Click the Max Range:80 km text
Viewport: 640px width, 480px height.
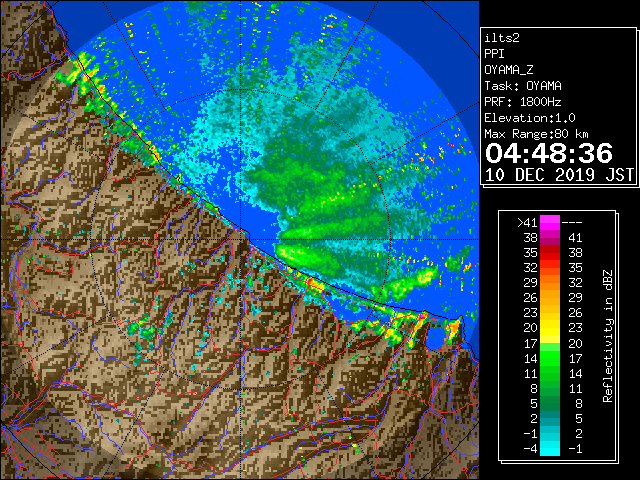coord(536,134)
